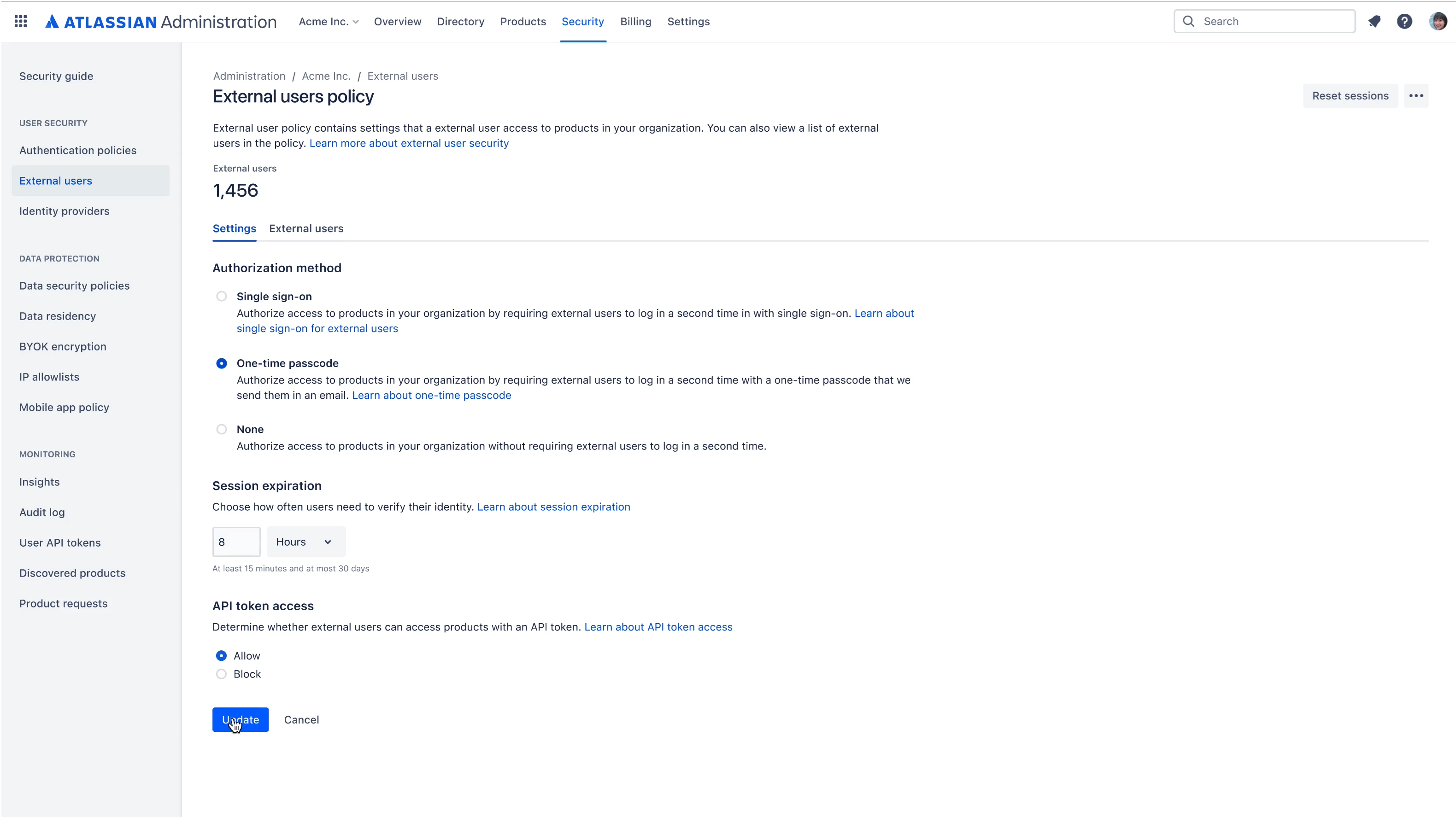
Task: Open the notifications bell icon
Action: point(1374,22)
